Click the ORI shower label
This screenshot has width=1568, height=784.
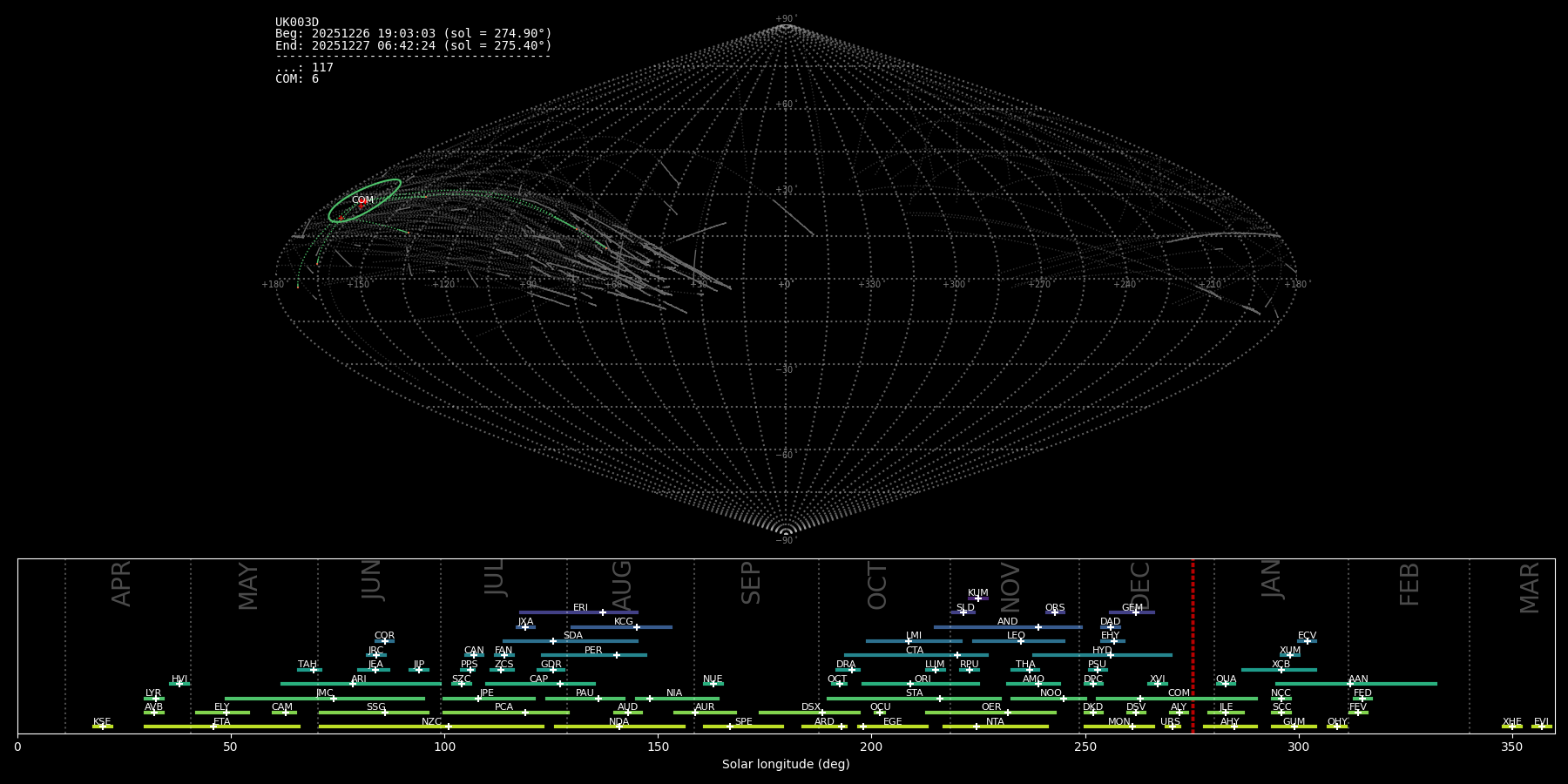(x=923, y=679)
